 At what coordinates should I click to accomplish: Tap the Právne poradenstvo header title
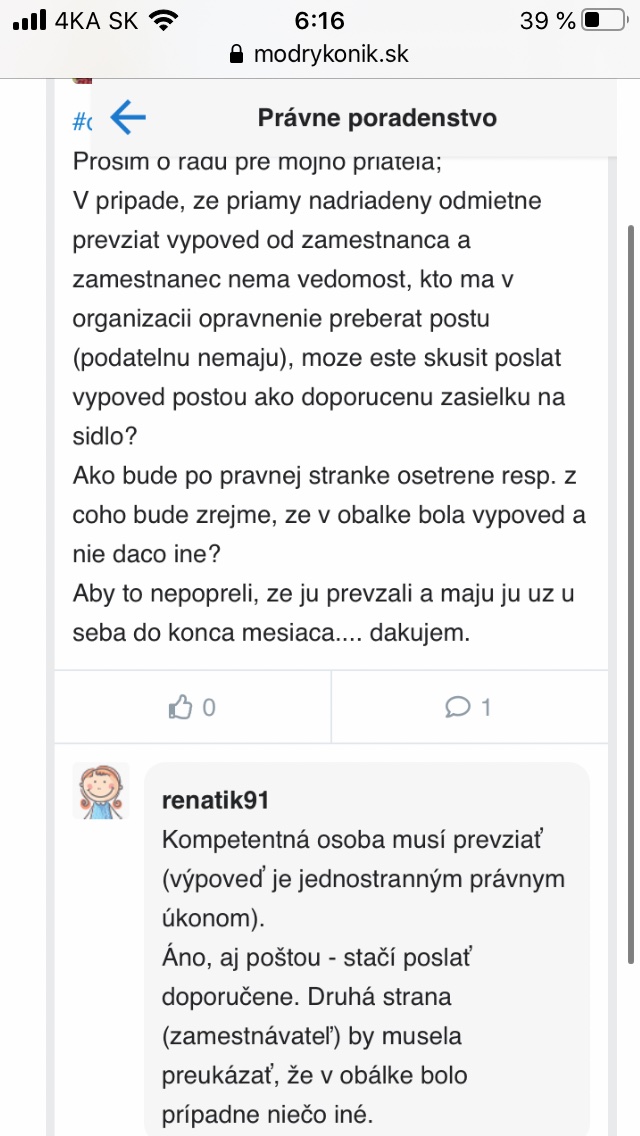point(377,117)
